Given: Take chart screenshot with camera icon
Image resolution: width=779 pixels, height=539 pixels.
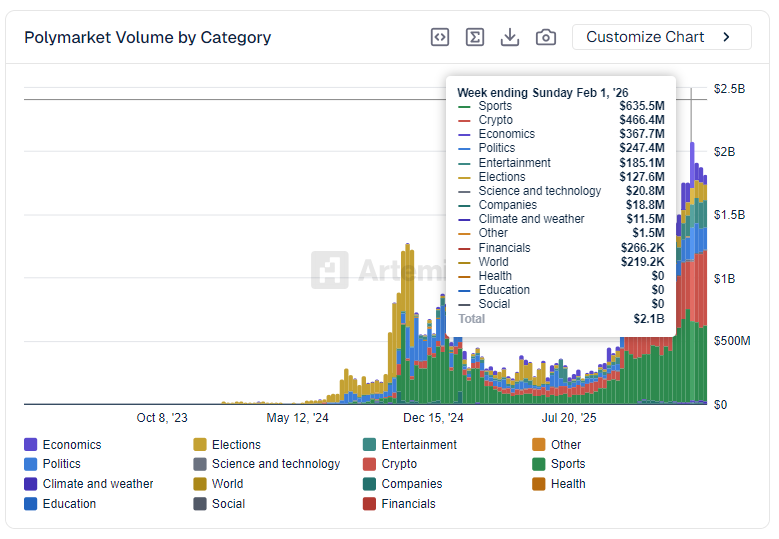Looking at the screenshot, I should click(546, 37).
